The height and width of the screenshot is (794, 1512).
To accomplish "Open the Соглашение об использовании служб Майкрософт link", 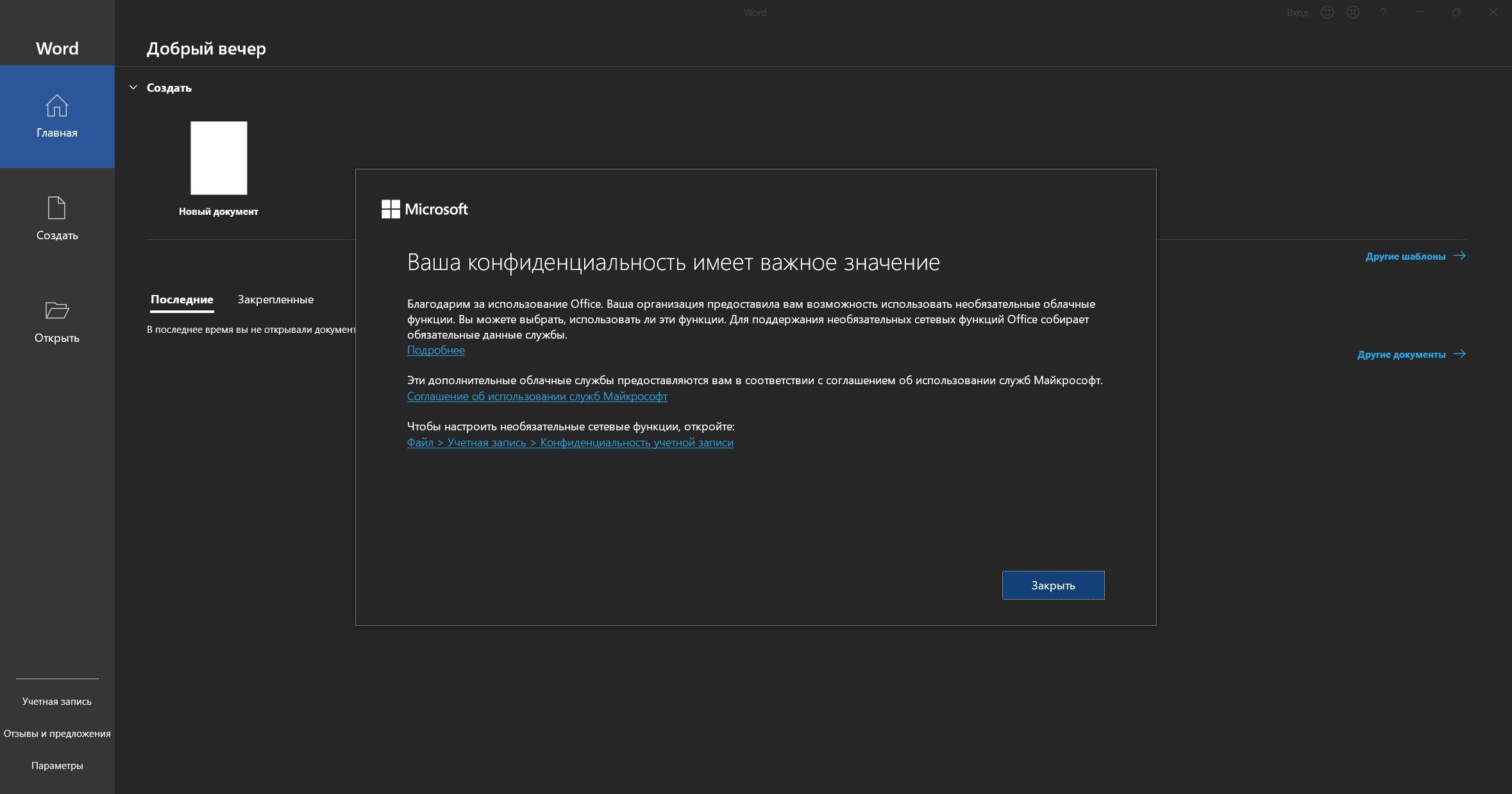I will point(537,396).
